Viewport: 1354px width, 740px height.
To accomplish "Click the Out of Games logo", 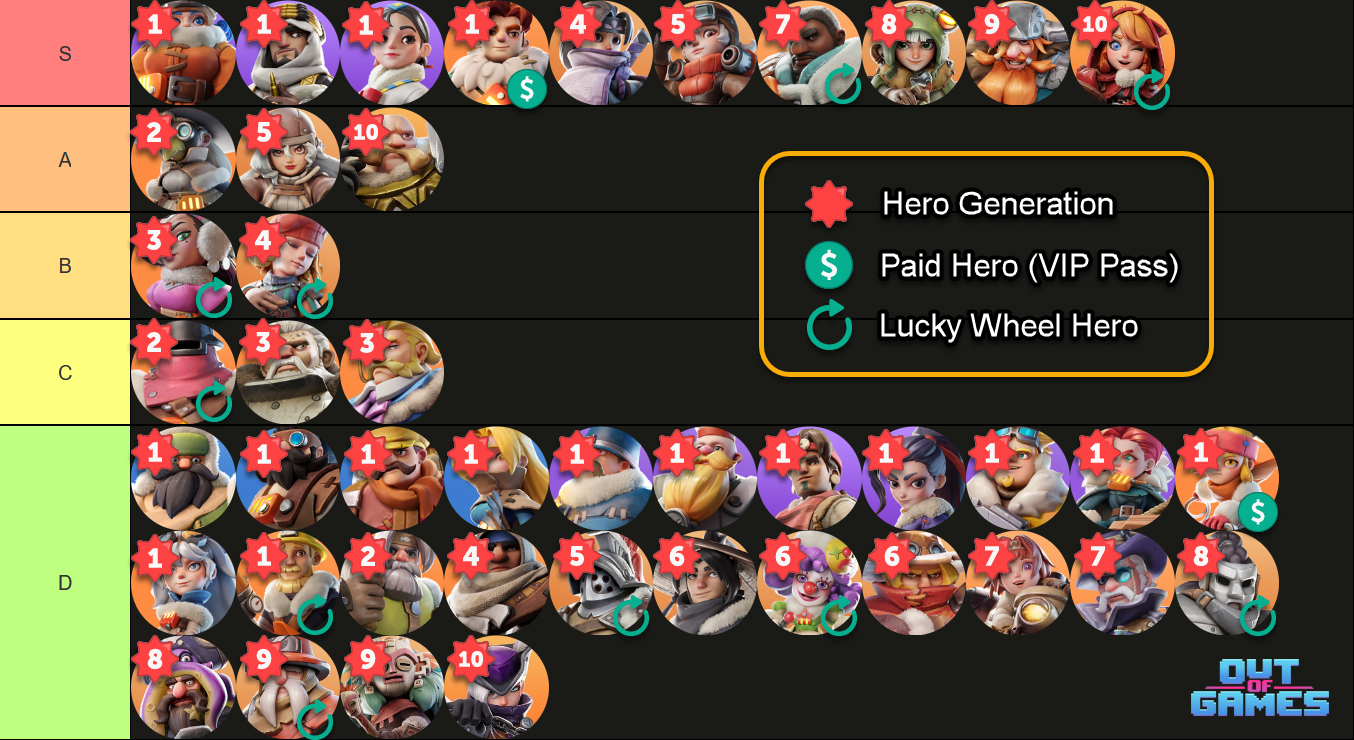I will [x=1260, y=687].
